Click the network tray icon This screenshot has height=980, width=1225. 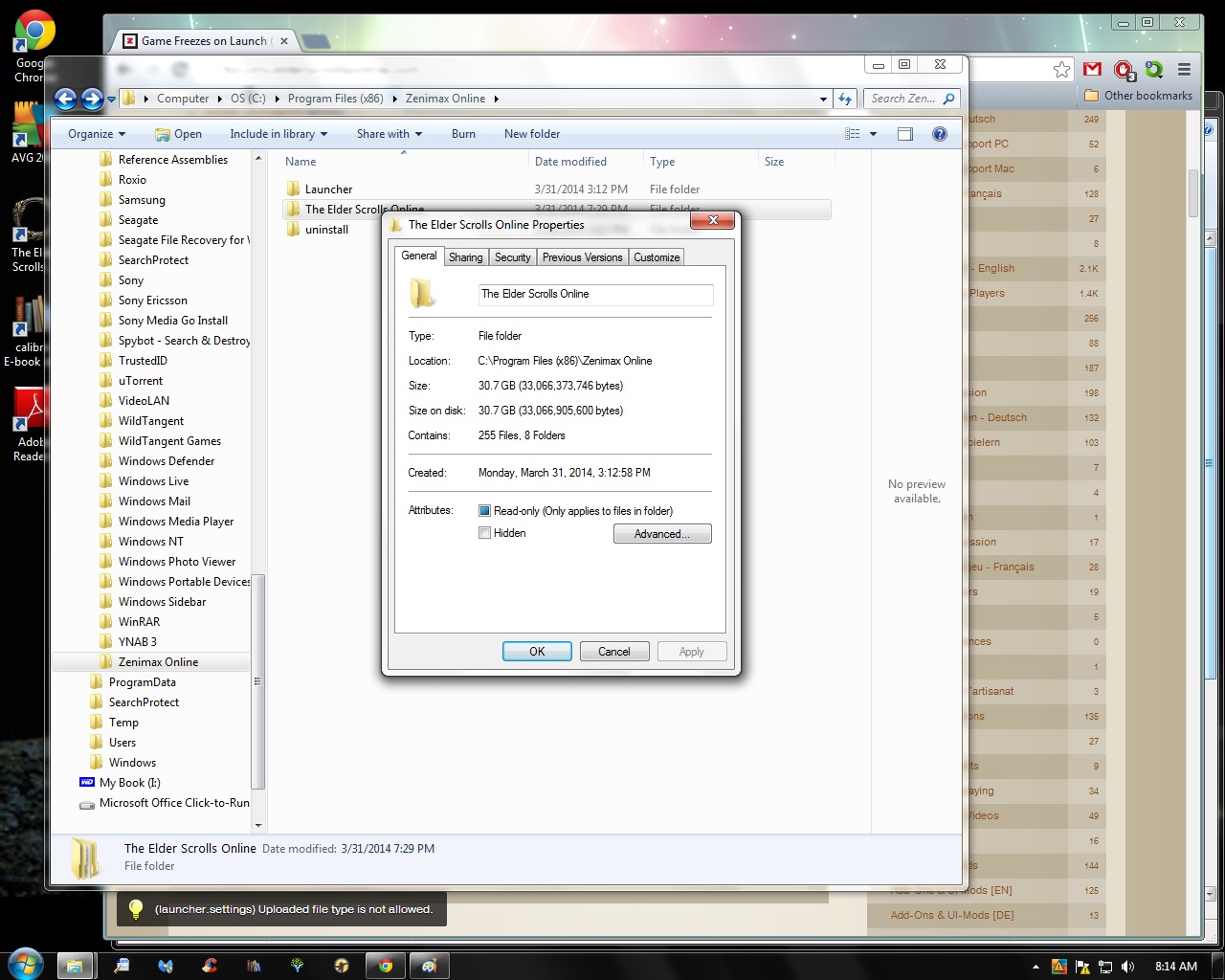click(1105, 967)
